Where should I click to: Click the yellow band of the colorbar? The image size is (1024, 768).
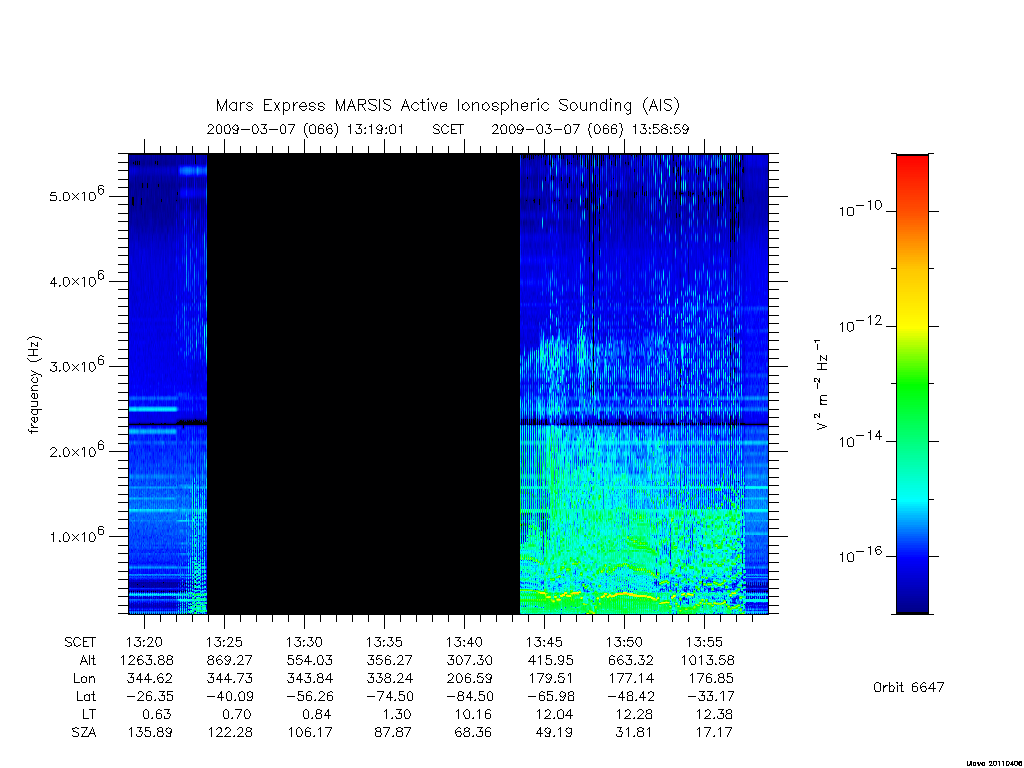point(912,313)
